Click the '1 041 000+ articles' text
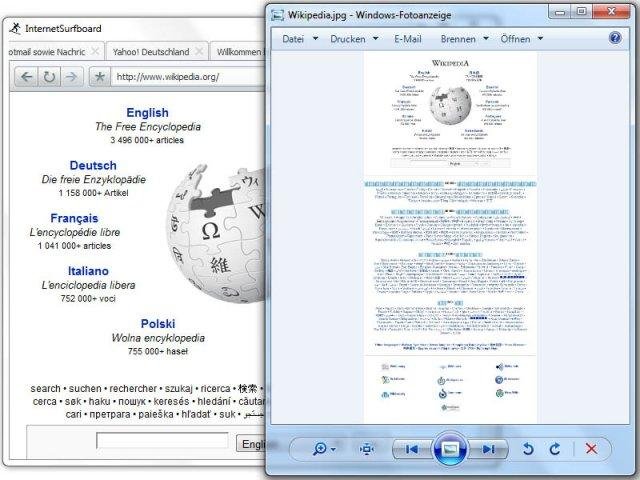The width and height of the screenshot is (640, 480). tap(74, 246)
